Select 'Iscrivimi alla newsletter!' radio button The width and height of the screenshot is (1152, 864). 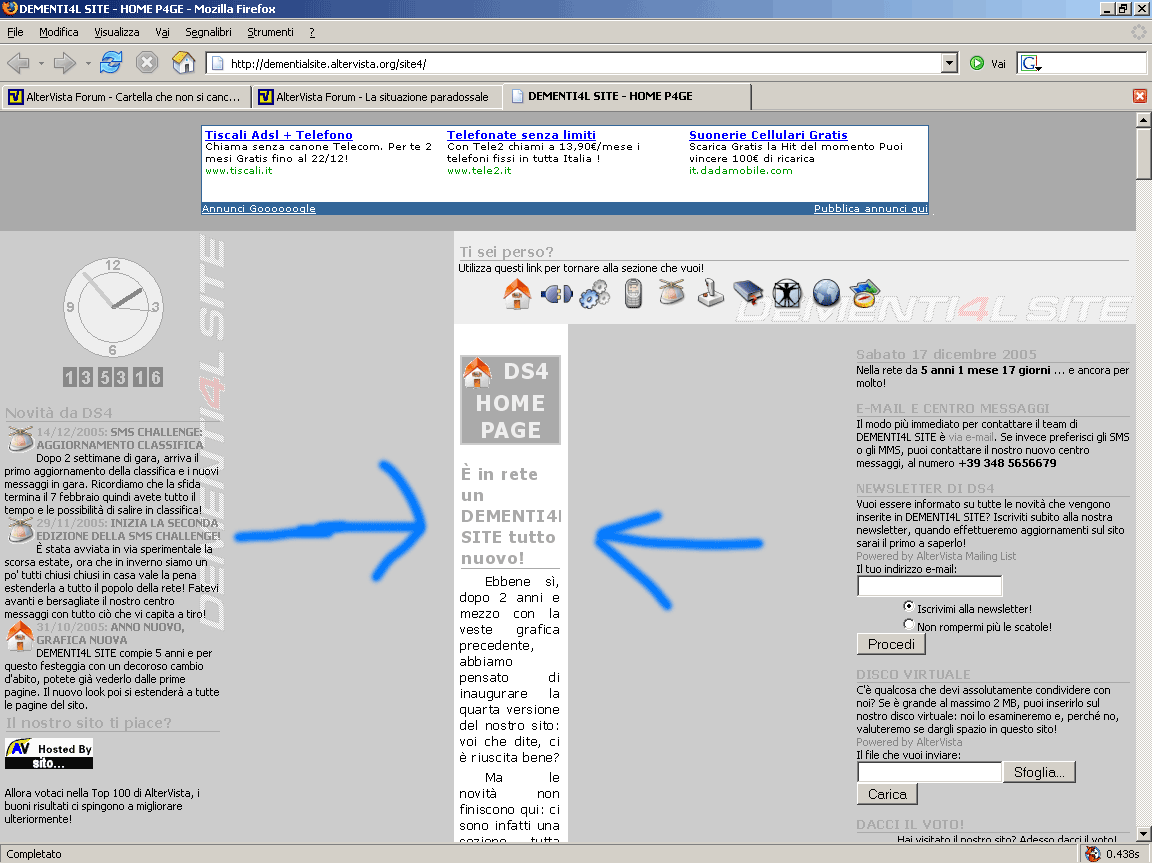pyautogui.click(x=909, y=607)
